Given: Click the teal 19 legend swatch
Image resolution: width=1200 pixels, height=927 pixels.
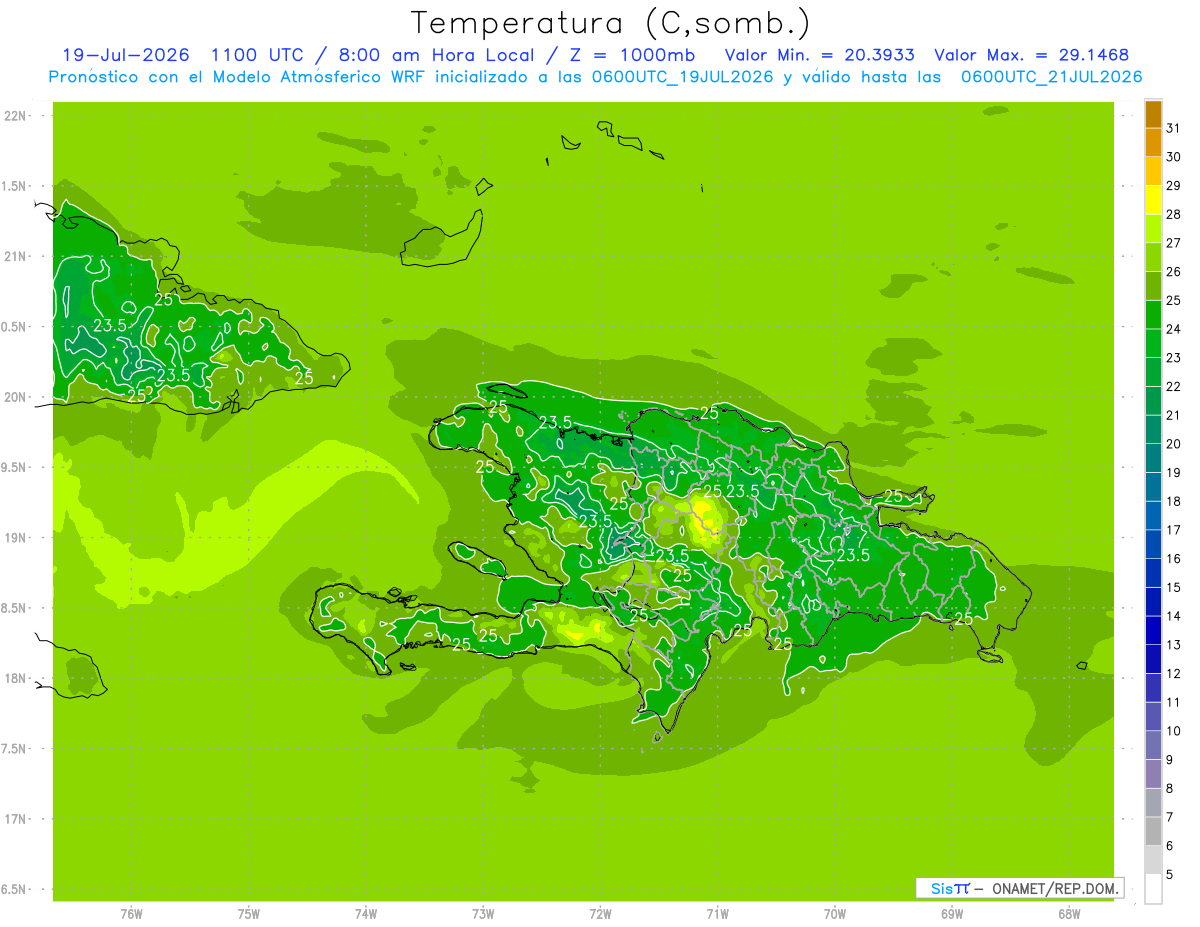Looking at the screenshot, I should click(1153, 458).
